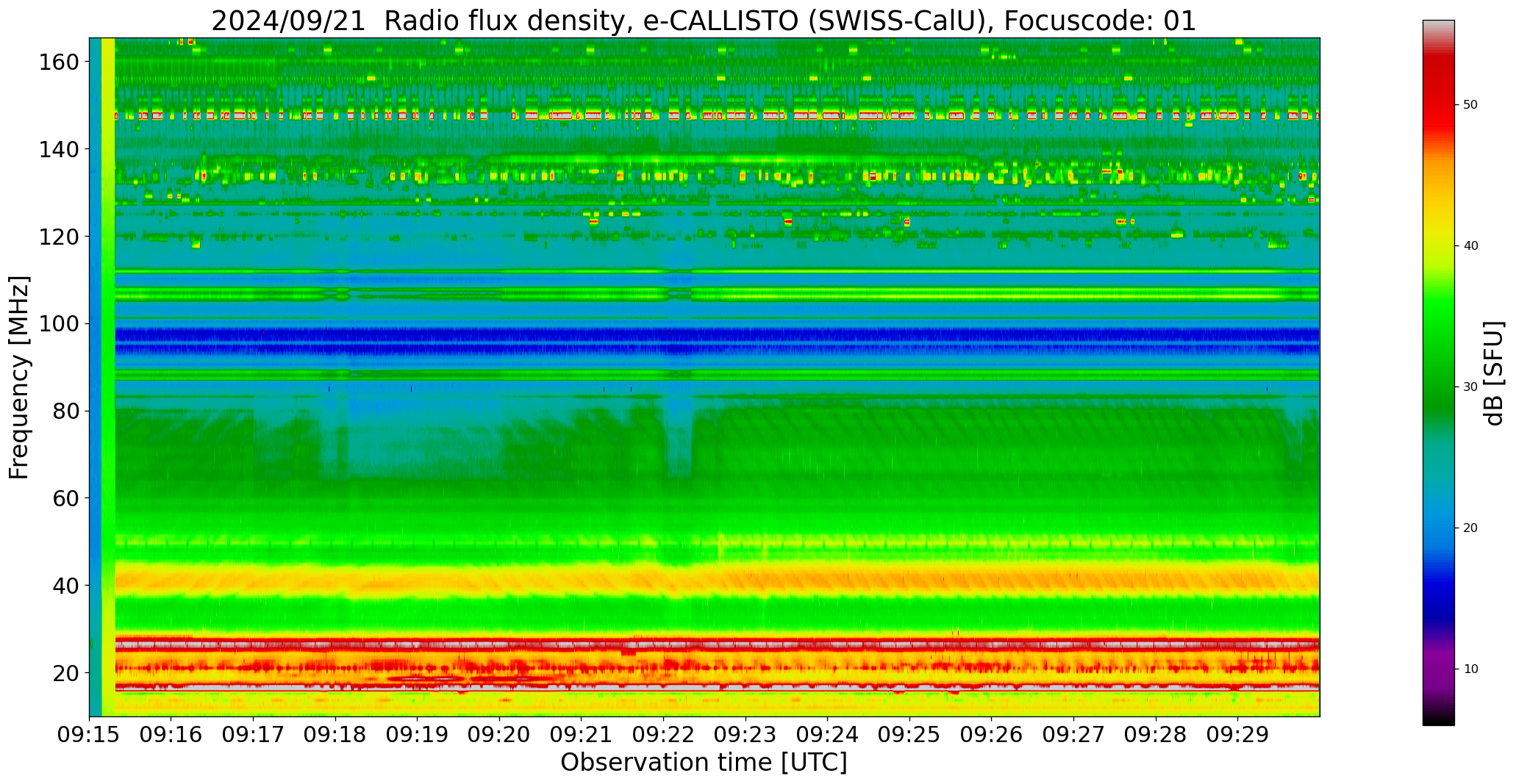
Task: Click the bright yellow vertical stripe at 09:15
Action: tap(108, 377)
